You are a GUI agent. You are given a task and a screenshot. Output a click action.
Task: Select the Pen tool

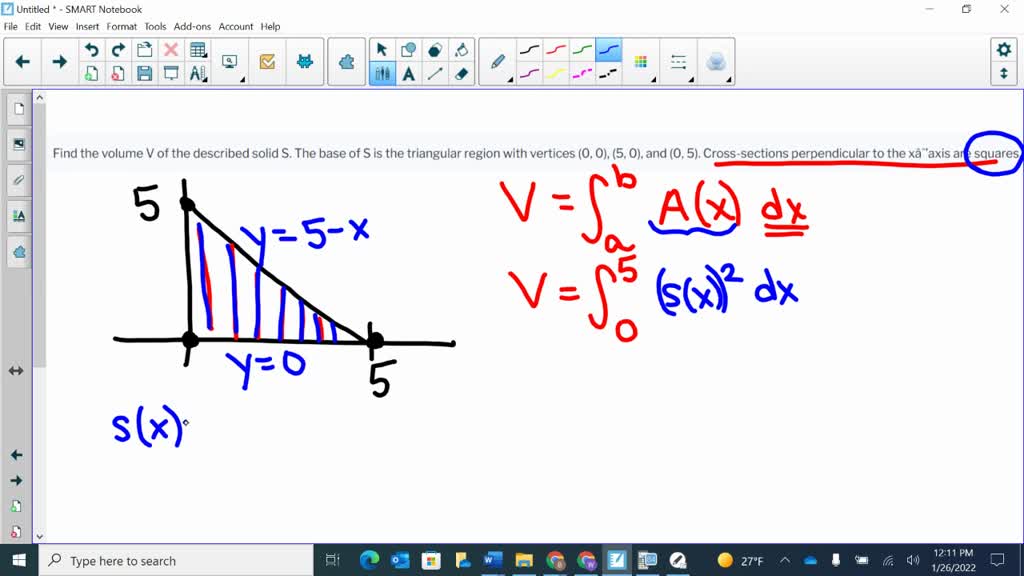pos(498,60)
